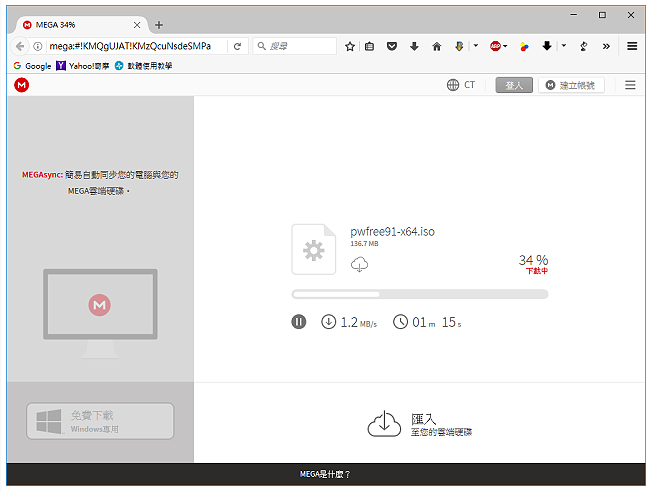This screenshot has width=656, height=492.
Task: Click the 01 m 15 s time value
Action: click(437, 322)
